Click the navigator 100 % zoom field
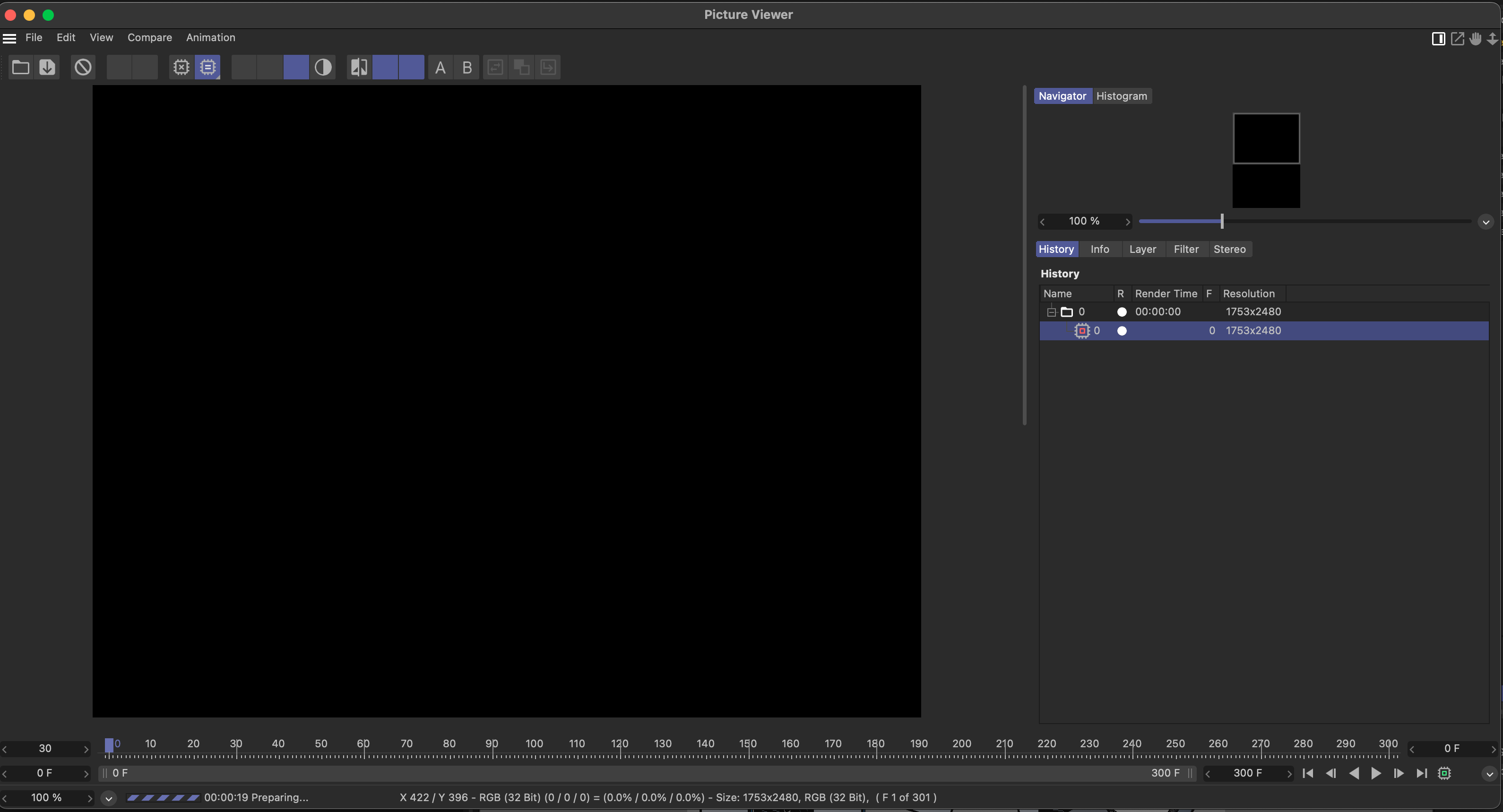The image size is (1503, 812). click(x=1085, y=221)
